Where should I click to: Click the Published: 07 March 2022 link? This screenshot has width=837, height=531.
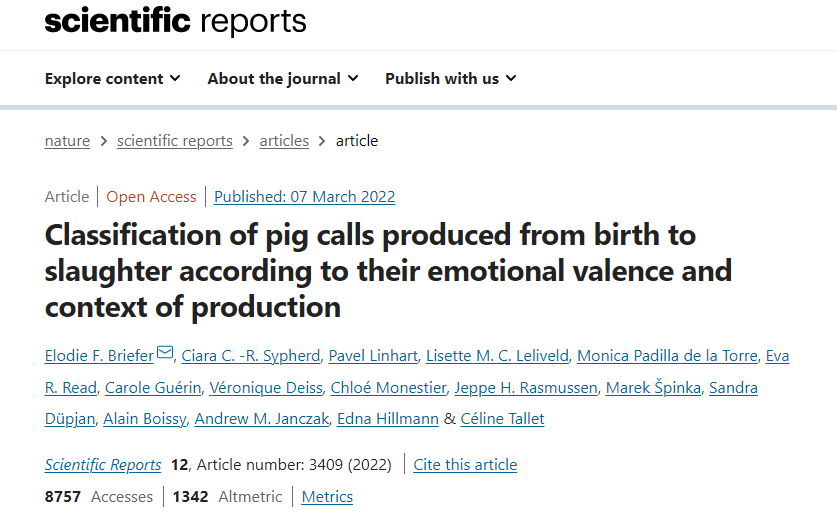pyautogui.click(x=305, y=197)
